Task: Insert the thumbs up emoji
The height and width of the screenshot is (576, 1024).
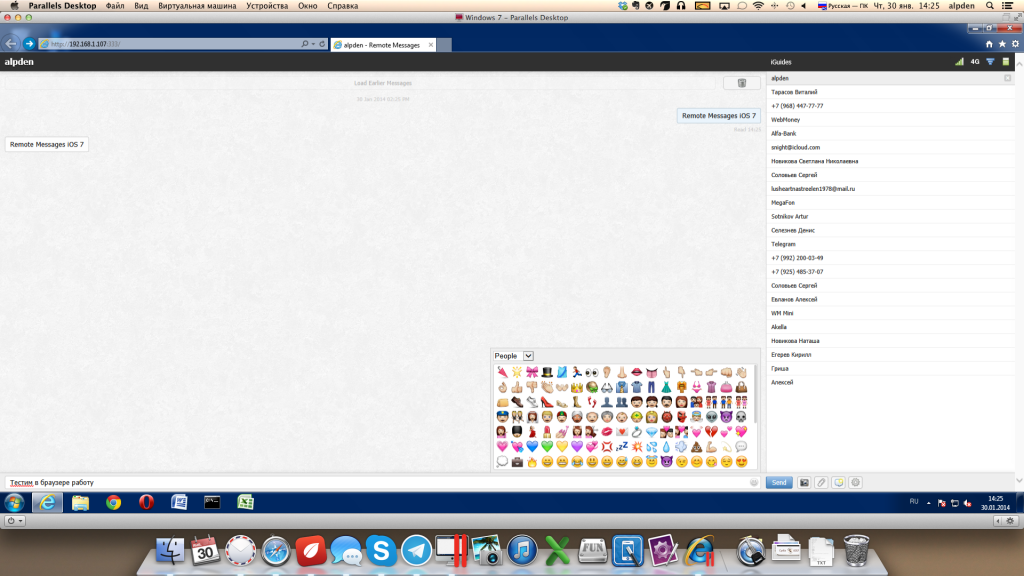Action: 517,387
